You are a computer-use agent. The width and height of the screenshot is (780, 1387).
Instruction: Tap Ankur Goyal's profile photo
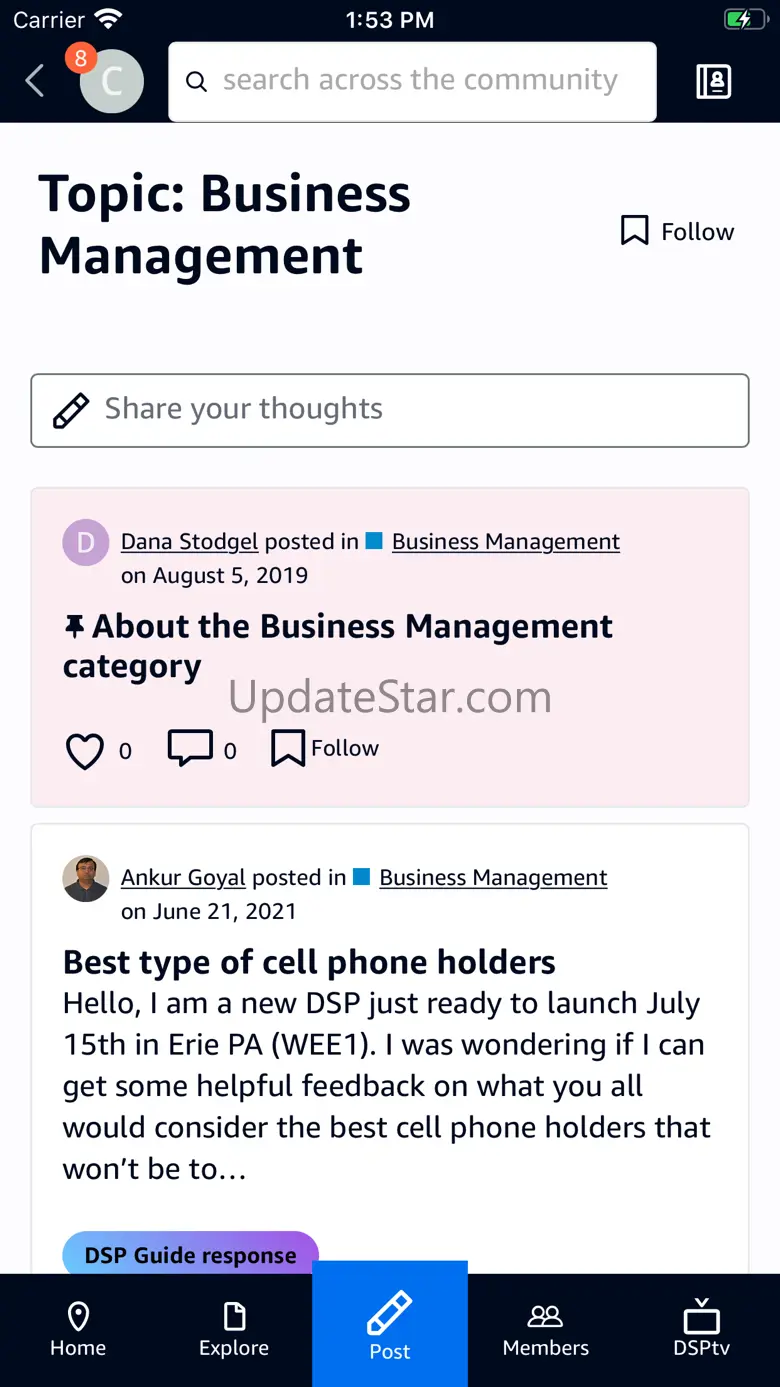pyautogui.click(x=86, y=879)
